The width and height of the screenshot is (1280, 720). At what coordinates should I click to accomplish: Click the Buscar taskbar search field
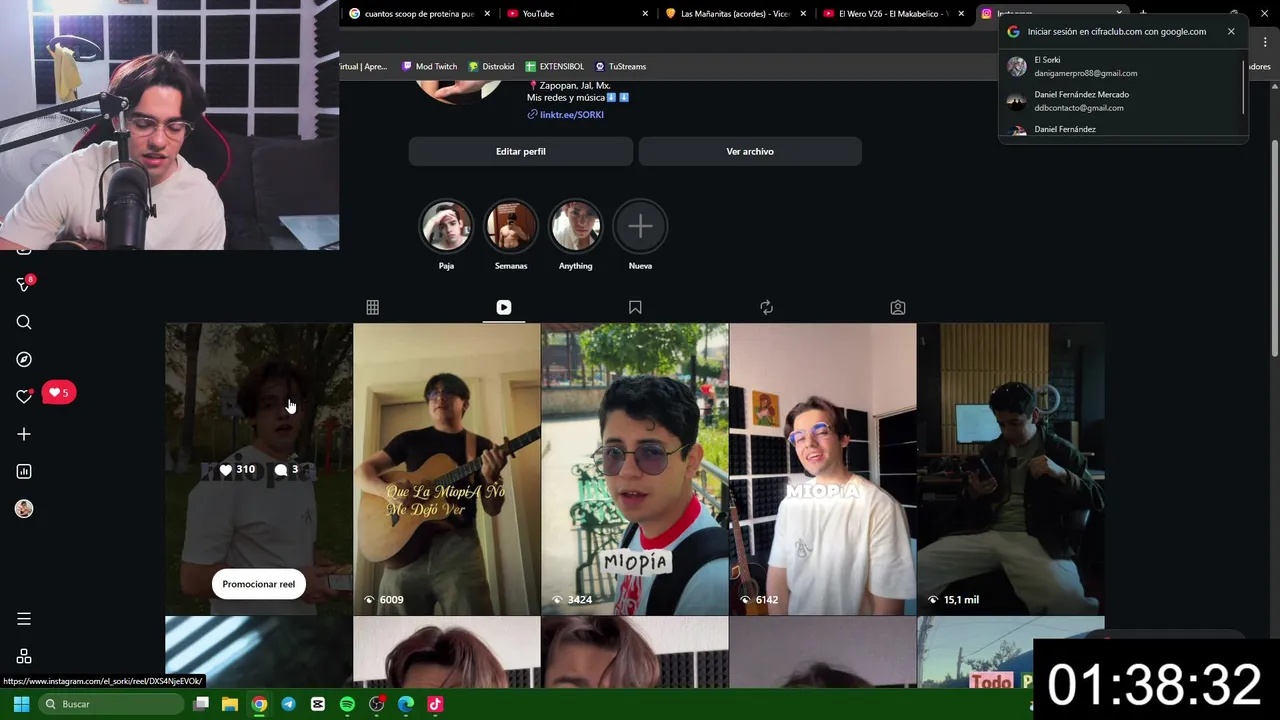pos(113,704)
